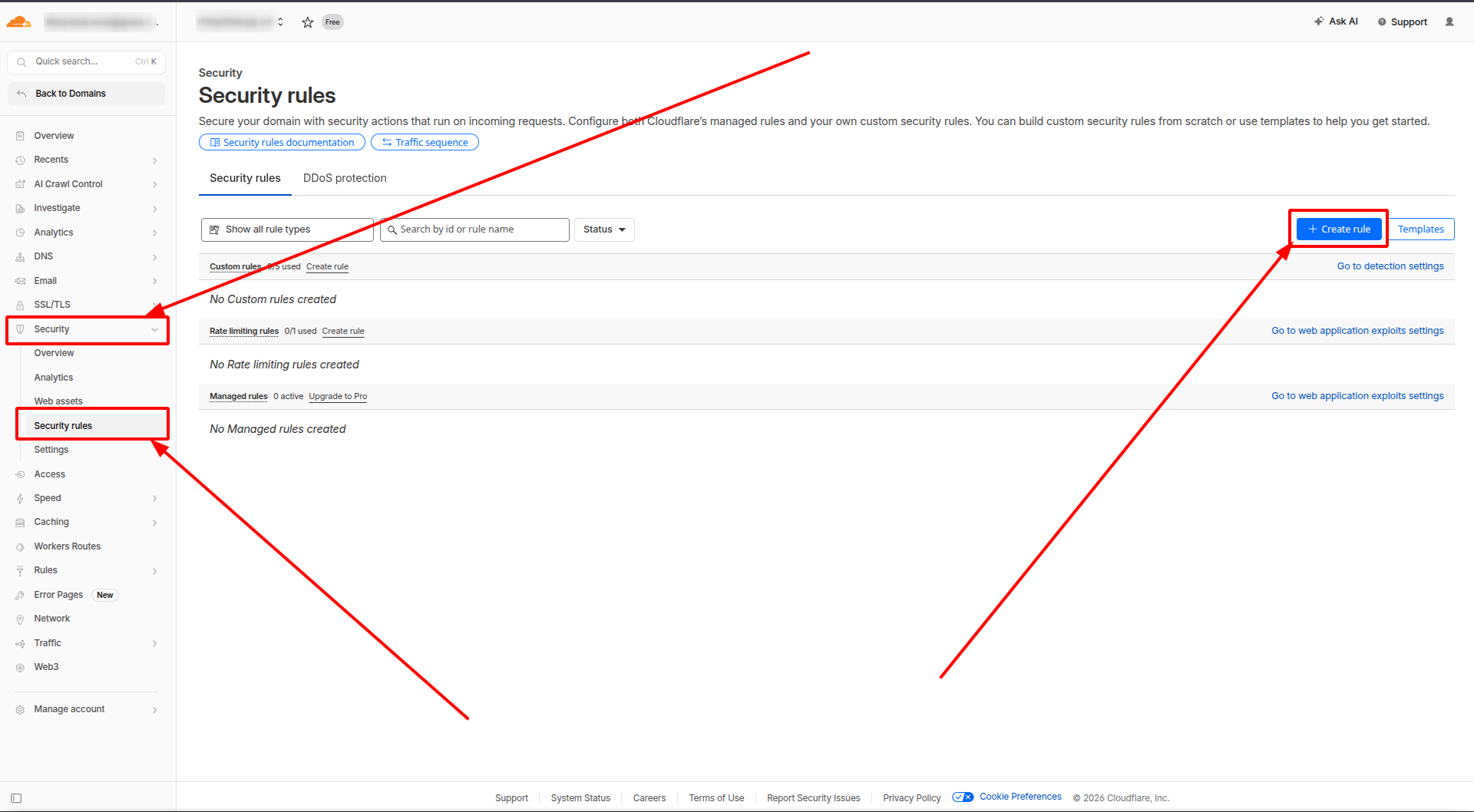
Task: Click the SSL/TLS lock icon
Action: pos(20,305)
